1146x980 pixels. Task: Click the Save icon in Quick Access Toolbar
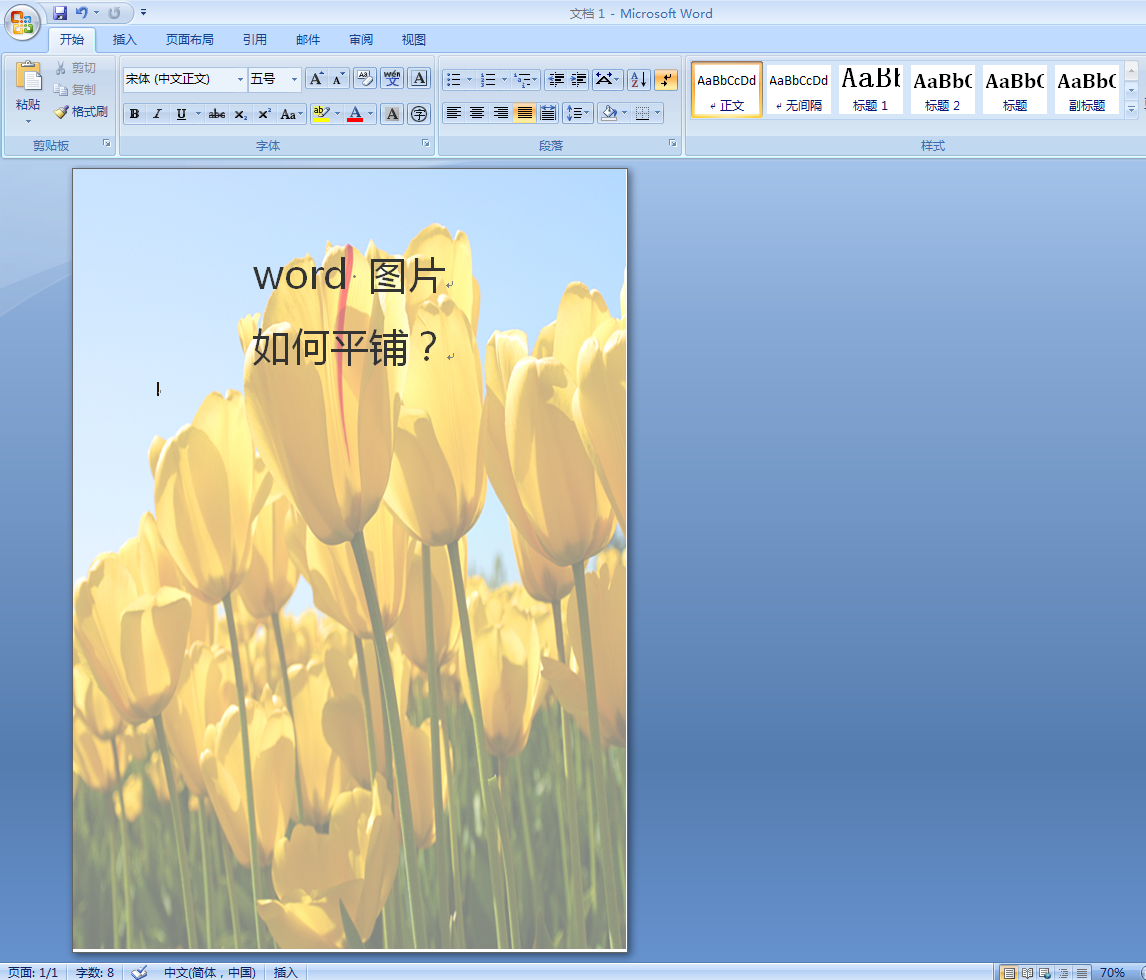(x=60, y=13)
